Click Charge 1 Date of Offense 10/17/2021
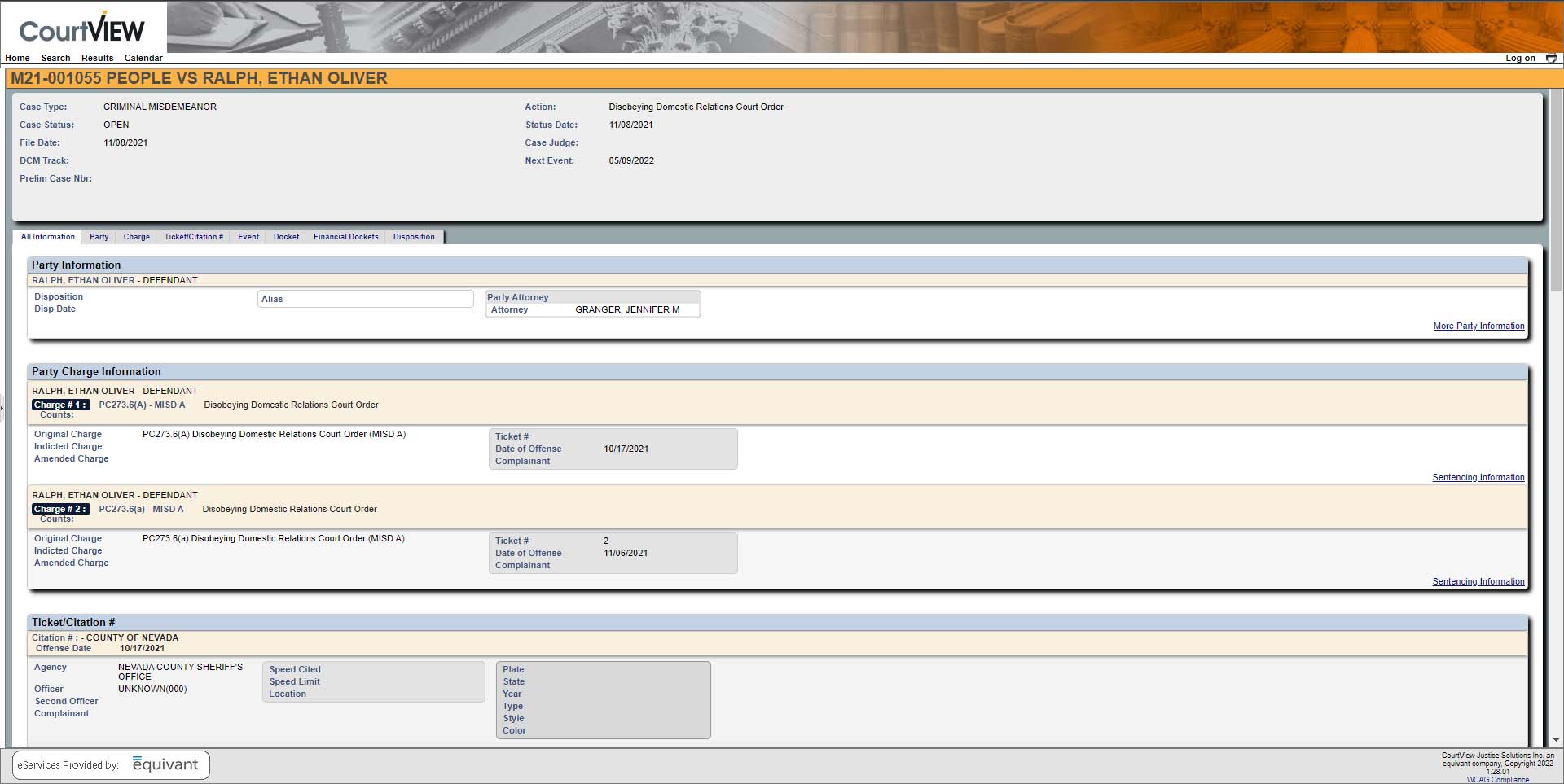Viewport: 1564px width, 784px height. (626, 449)
